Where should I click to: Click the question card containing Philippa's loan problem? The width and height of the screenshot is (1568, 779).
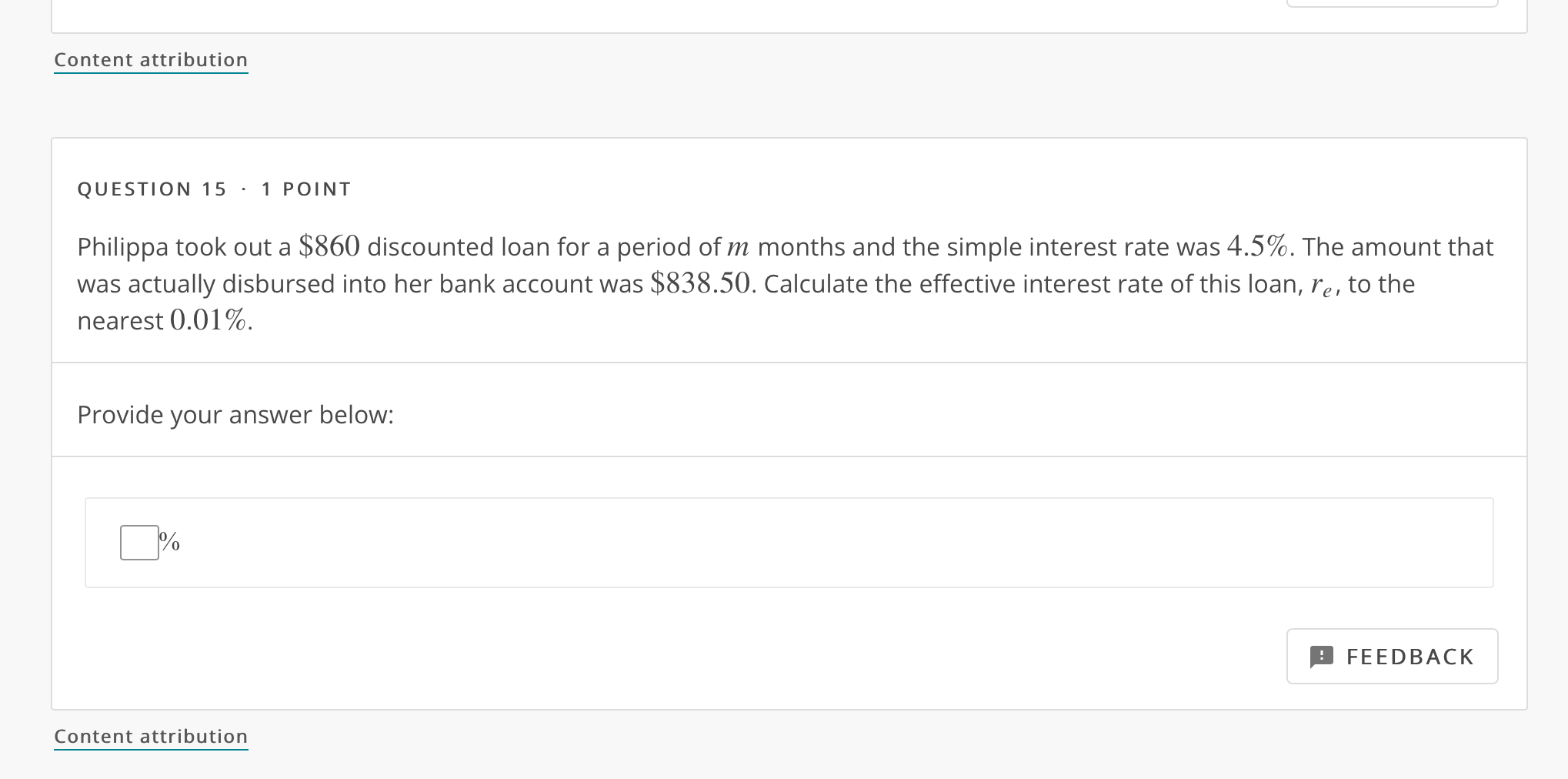(x=784, y=423)
